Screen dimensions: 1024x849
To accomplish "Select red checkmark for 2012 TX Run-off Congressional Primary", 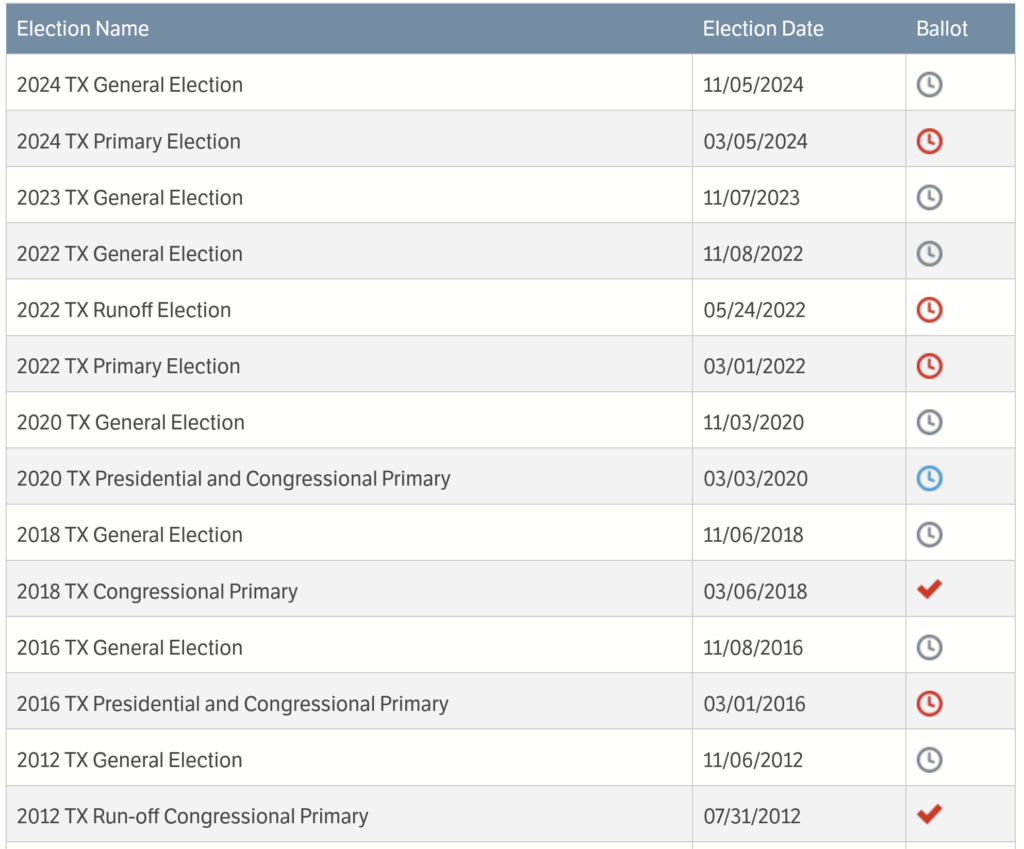I will coord(929,814).
